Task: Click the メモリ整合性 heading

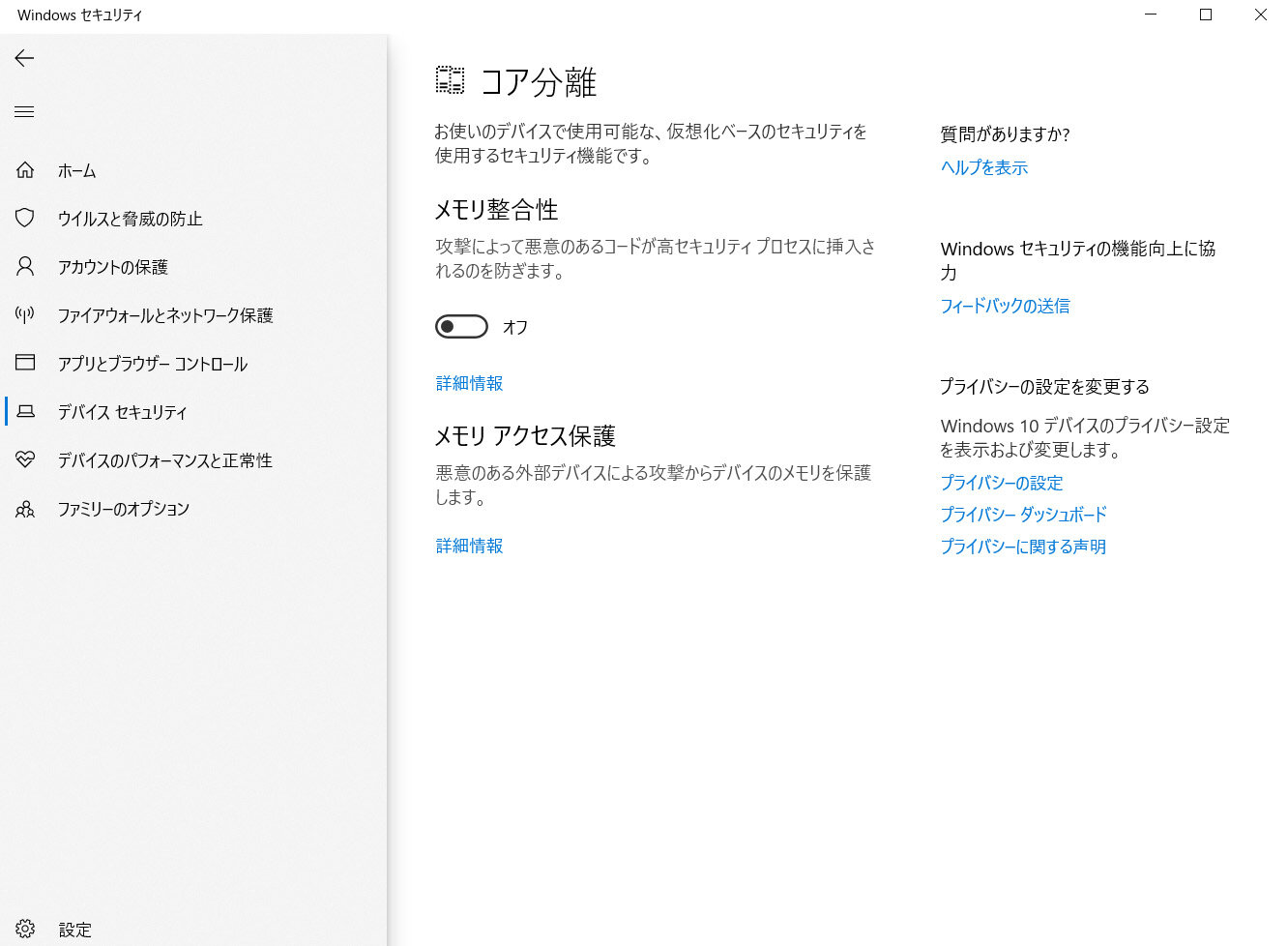Action: click(x=497, y=210)
